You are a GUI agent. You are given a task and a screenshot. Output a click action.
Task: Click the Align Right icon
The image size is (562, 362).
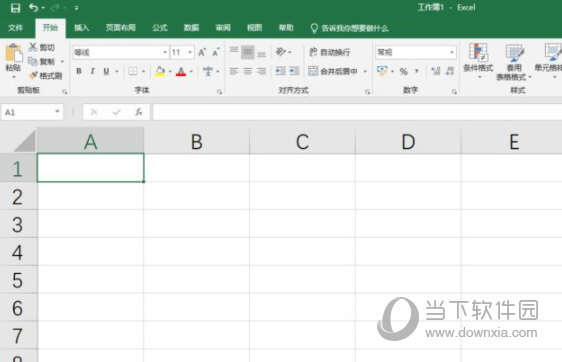click(261, 71)
